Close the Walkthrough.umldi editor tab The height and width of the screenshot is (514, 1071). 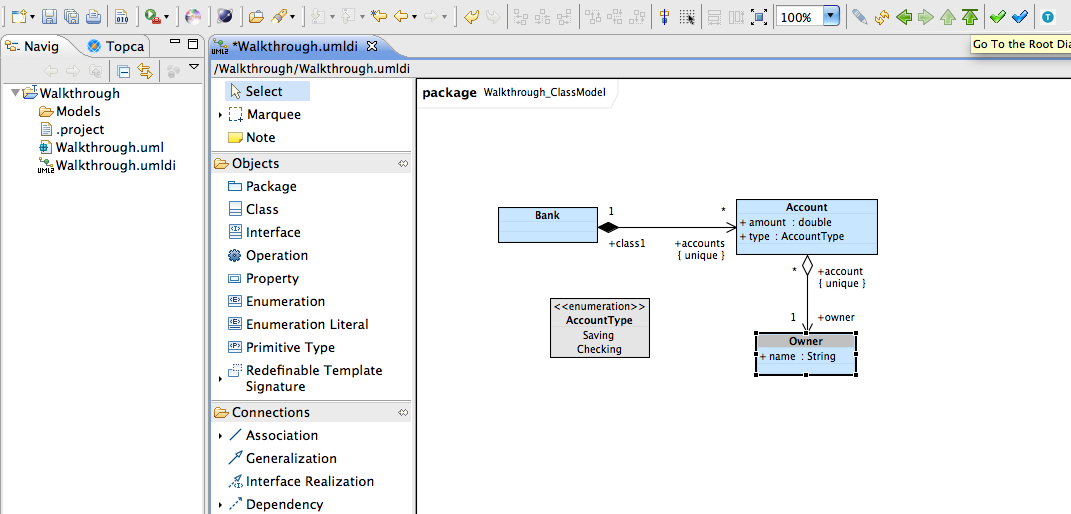click(x=372, y=46)
